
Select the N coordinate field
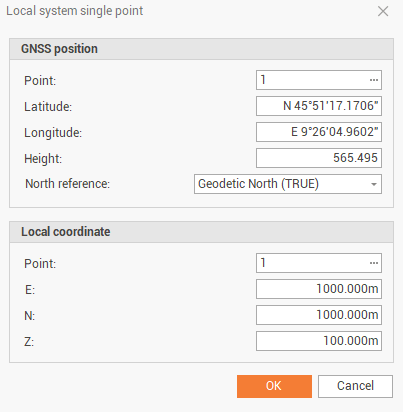click(319, 315)
